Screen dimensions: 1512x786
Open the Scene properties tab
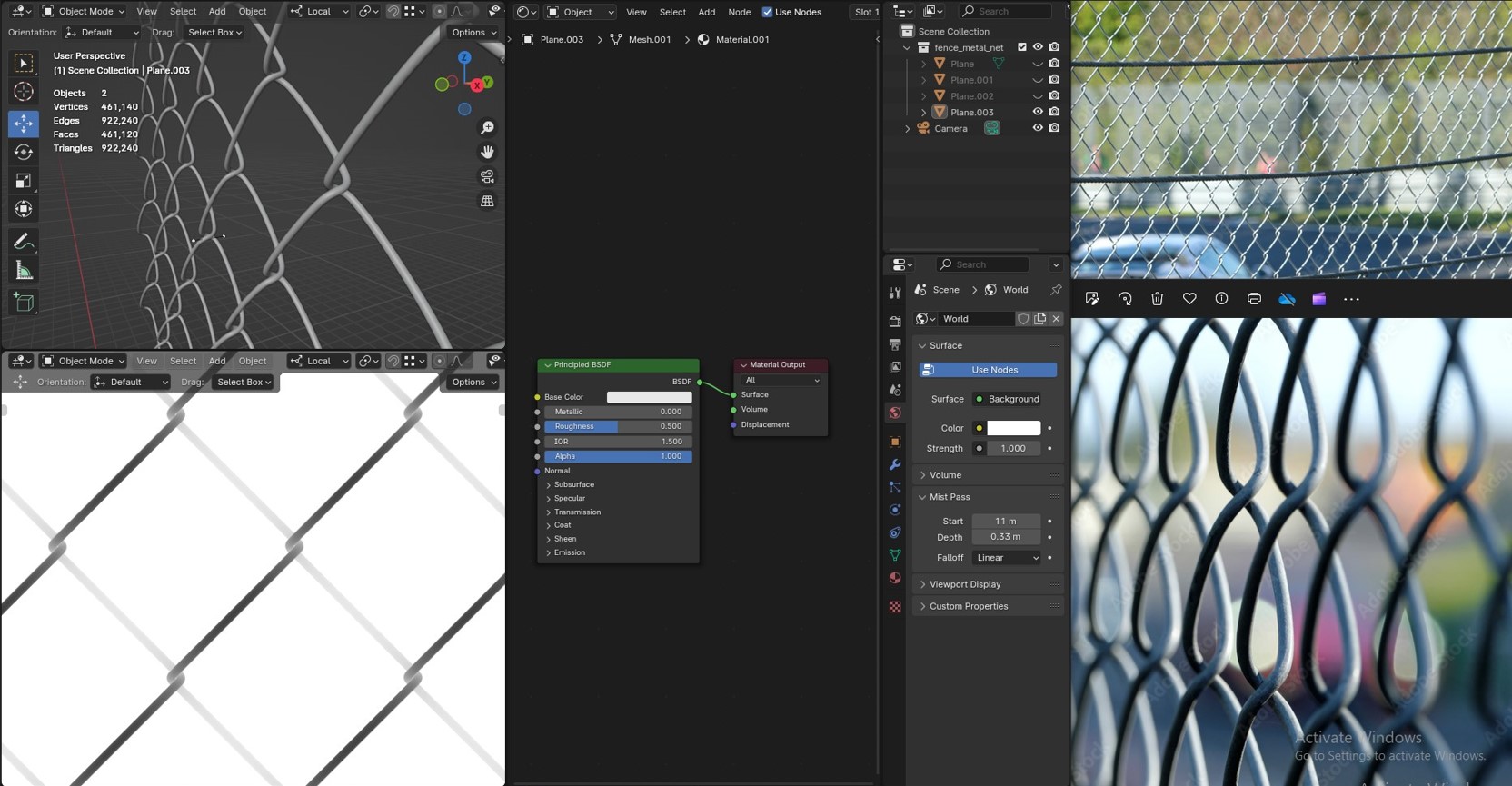(x=895, y=390)
